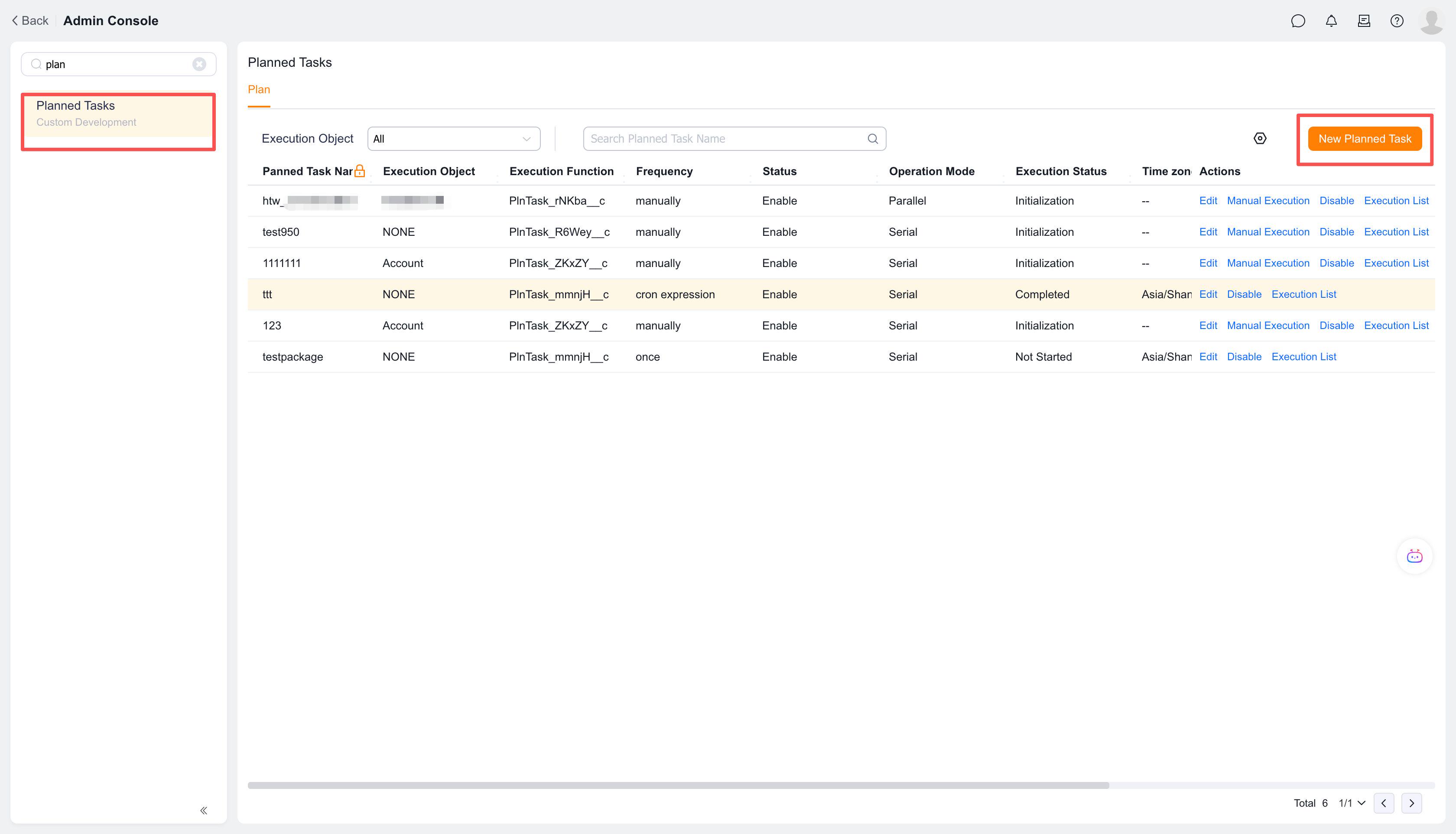Open the help question mark icon
Screen dimensions: 1456x834
tap(1397, 21)
